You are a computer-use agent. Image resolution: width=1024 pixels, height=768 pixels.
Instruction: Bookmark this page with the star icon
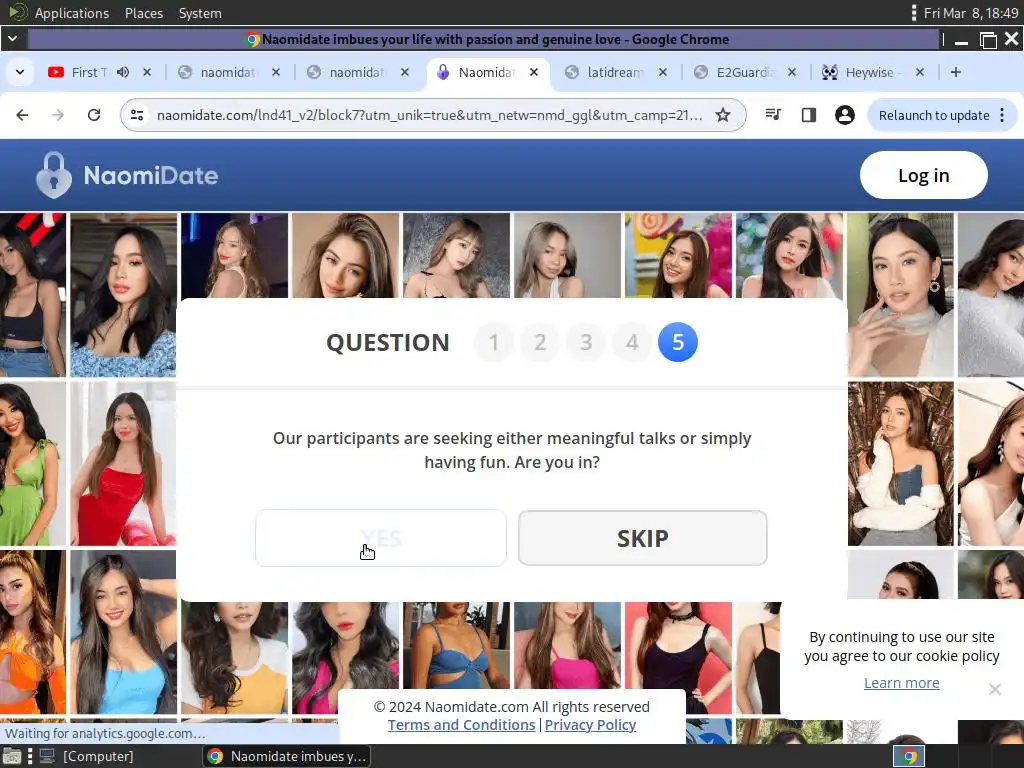click(x=722, y=115)
